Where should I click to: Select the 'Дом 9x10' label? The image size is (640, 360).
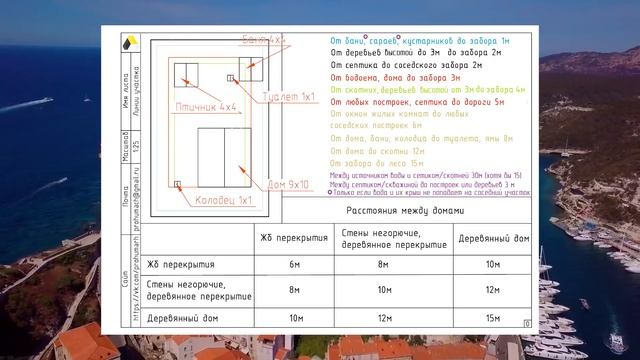pos(288,185)
